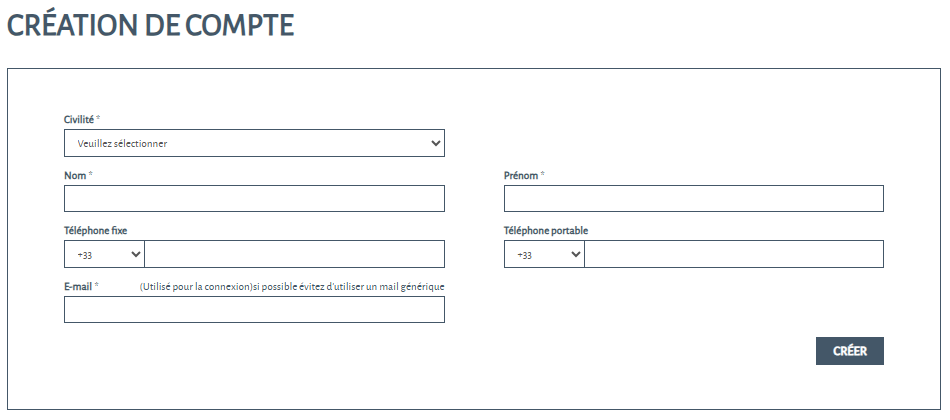
Task: Open the Civilité selection dropdown
Action: [x=254, y=143]
